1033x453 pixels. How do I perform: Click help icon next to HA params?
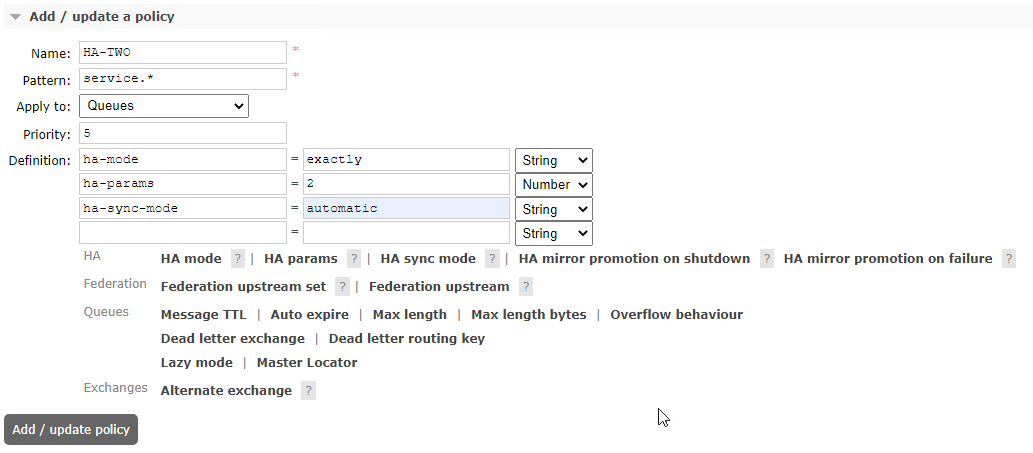pos(354,259)
